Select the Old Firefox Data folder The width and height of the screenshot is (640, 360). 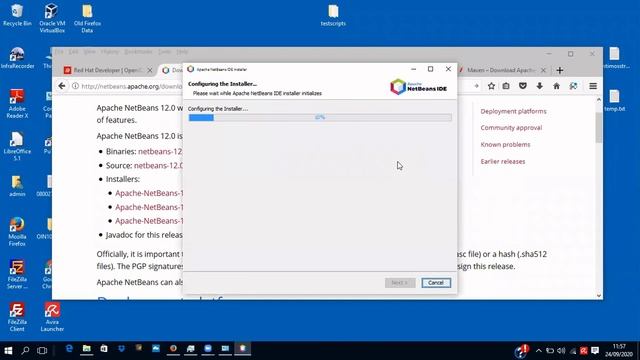[x=87, y=18]
